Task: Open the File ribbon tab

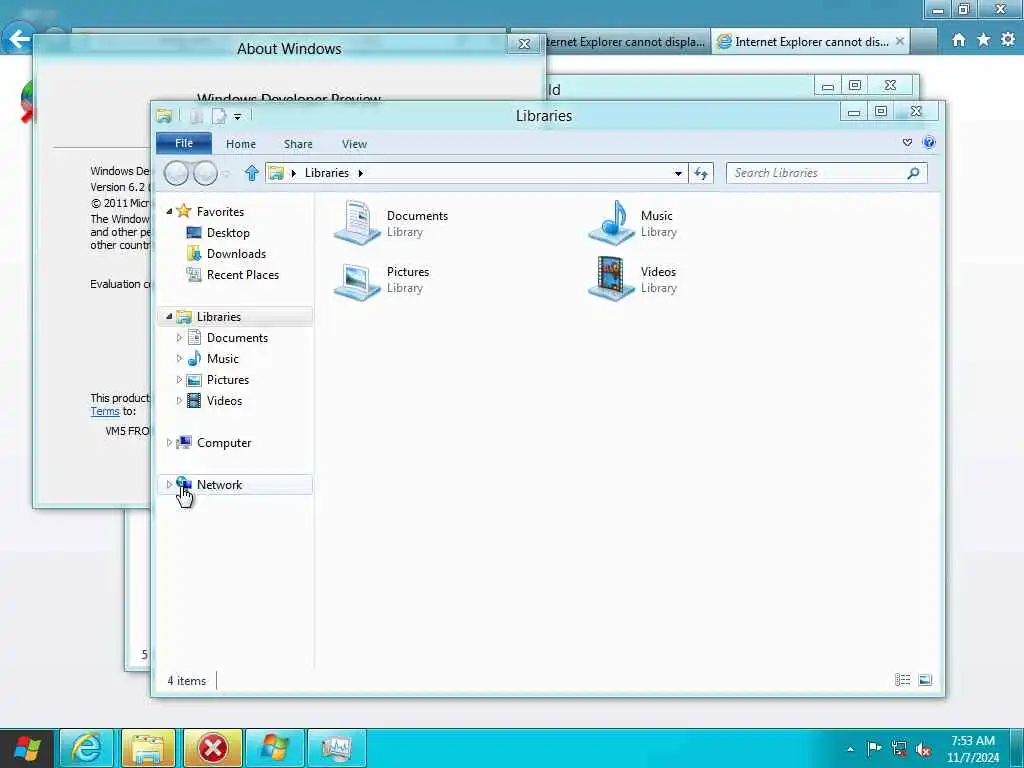Action: [x=184, y=143]
